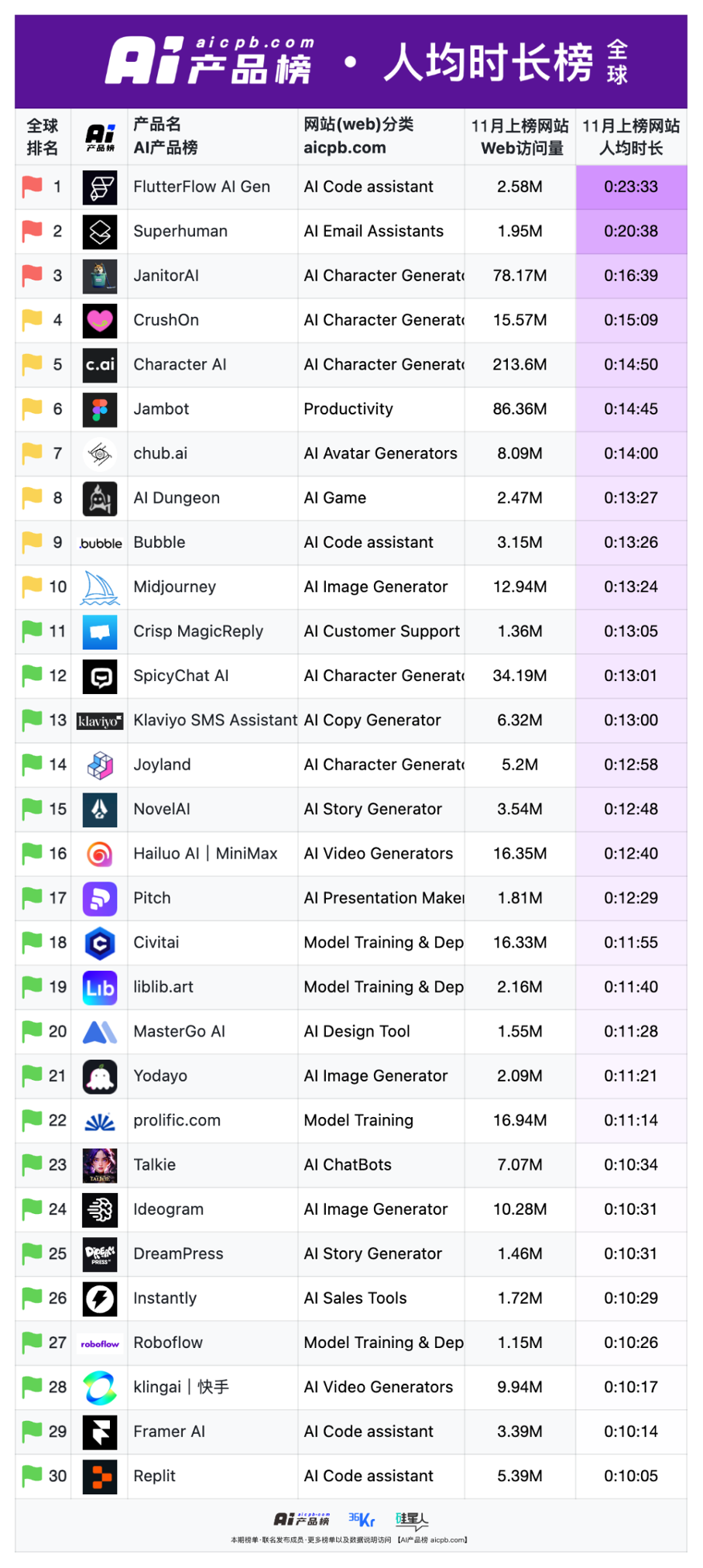Click the 11月上榜网站 人均时长 header
The width and height of the screenshot is (703, 1568).
pos(631,136)
